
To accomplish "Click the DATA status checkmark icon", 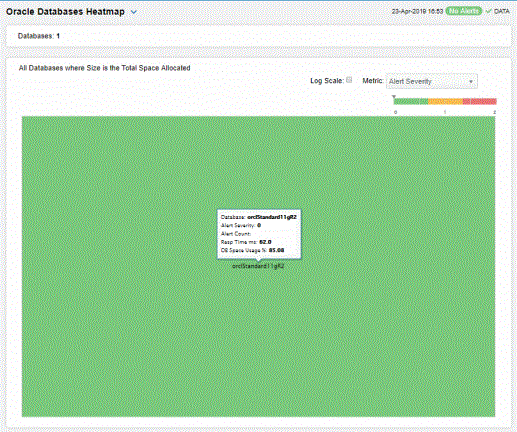I will tap(488, 11).
